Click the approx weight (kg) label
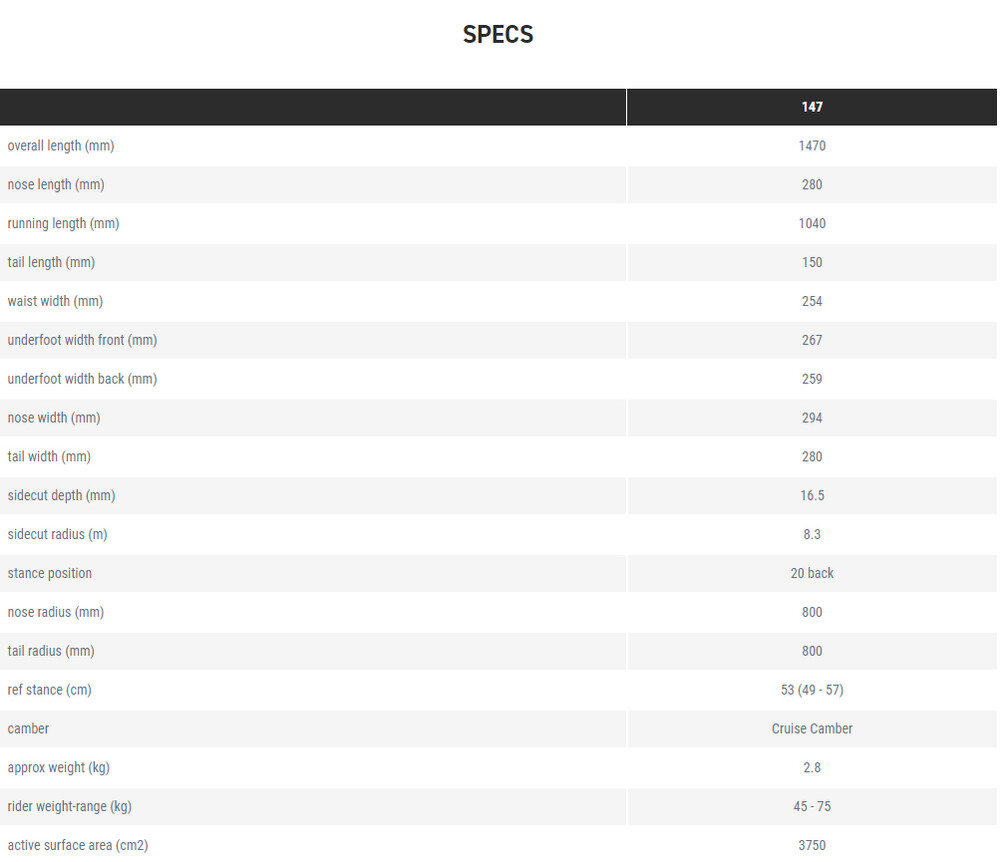 [x=58, y=768]
